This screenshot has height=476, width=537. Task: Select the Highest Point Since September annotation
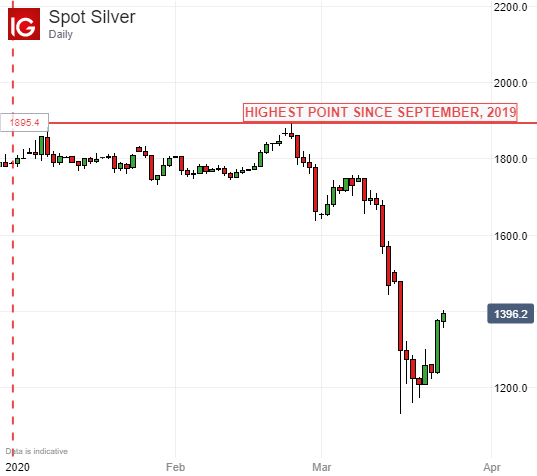(x=380, y=112)
